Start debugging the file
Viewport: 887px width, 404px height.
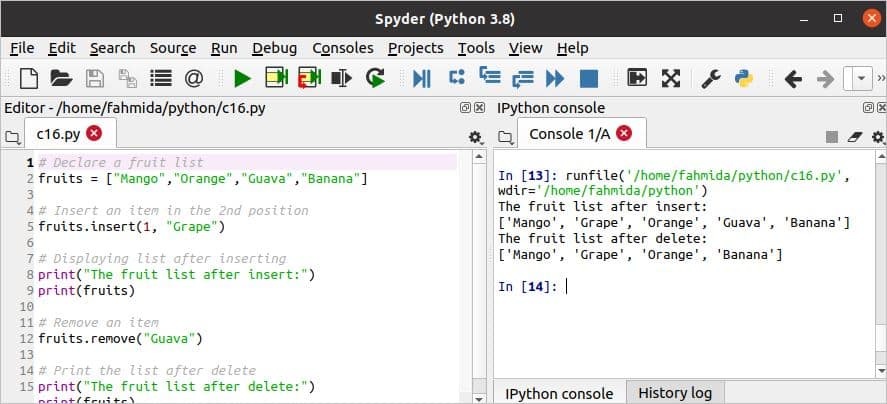tap(422, 78)
